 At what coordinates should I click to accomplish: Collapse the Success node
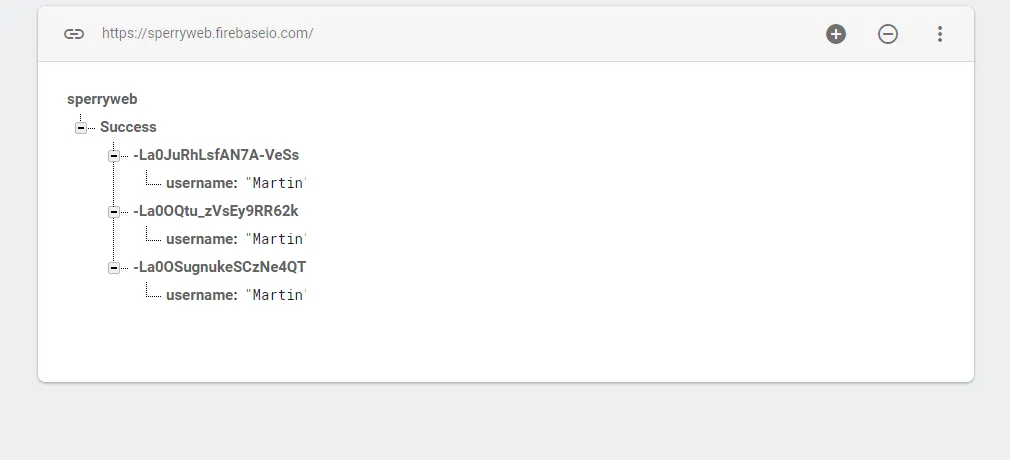81,127
